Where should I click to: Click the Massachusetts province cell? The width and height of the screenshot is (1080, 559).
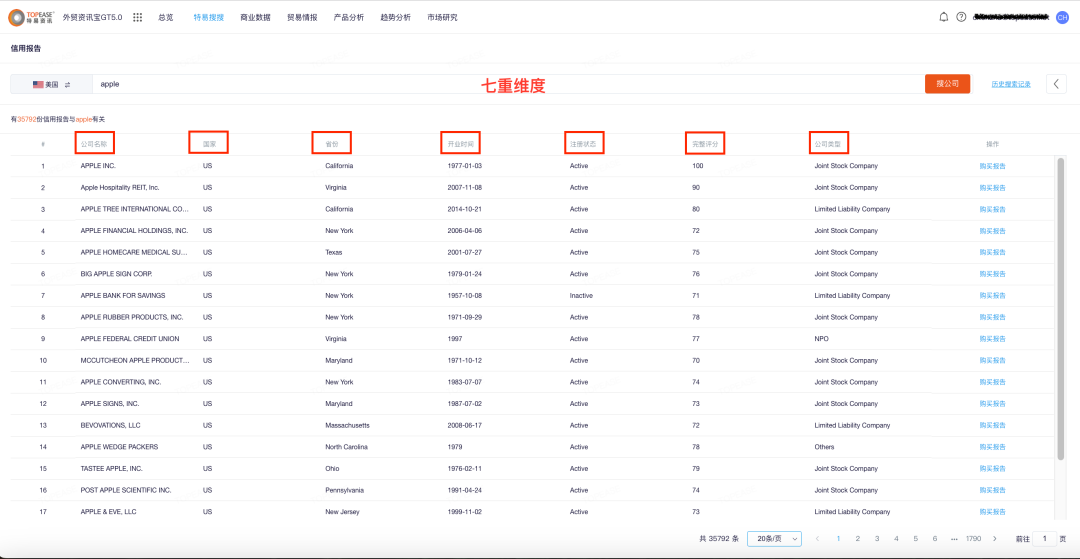pyautogui.click(x=347, y=425)
